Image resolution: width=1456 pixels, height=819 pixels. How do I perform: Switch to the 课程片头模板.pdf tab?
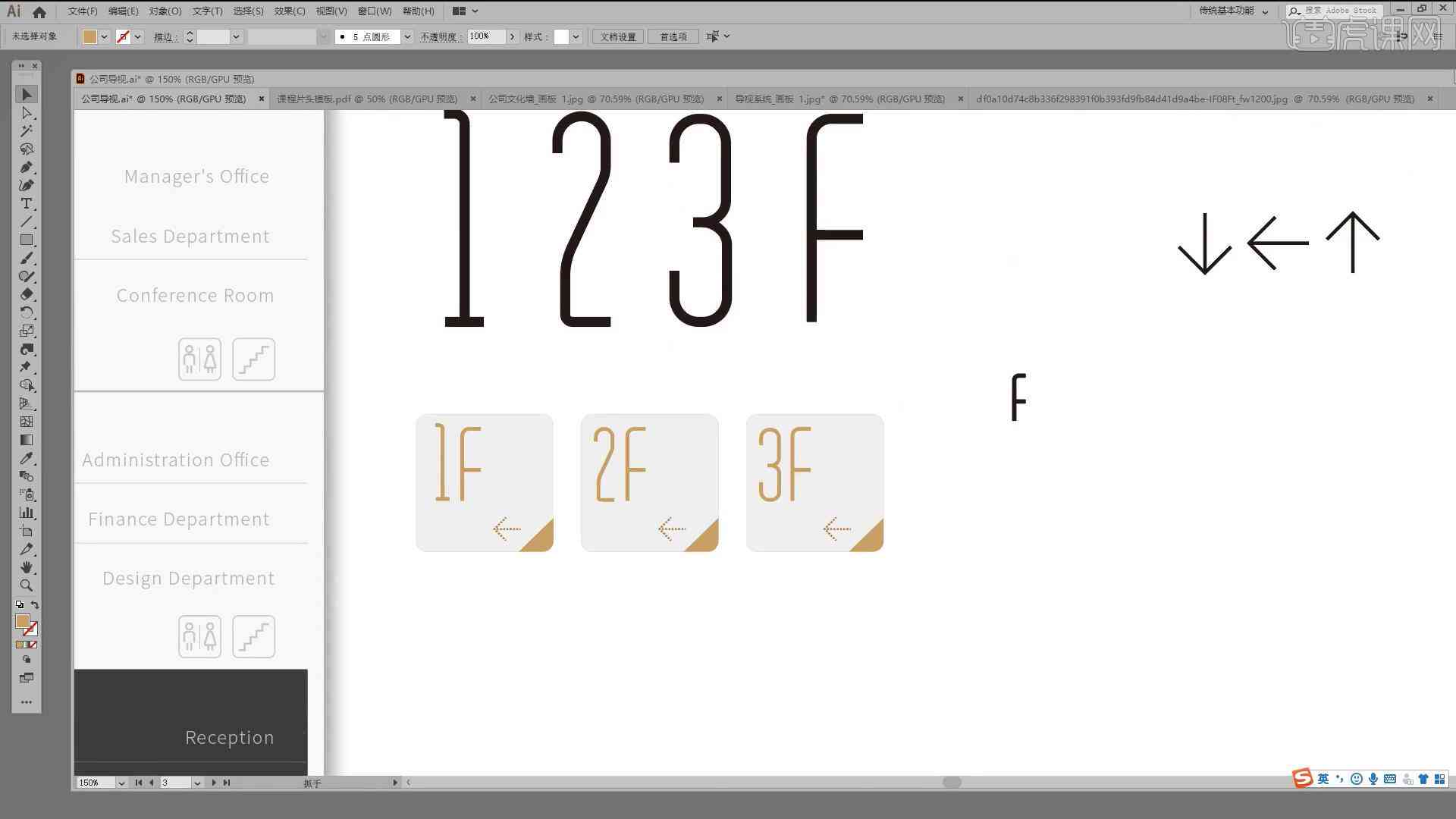[x=367, y=99]
